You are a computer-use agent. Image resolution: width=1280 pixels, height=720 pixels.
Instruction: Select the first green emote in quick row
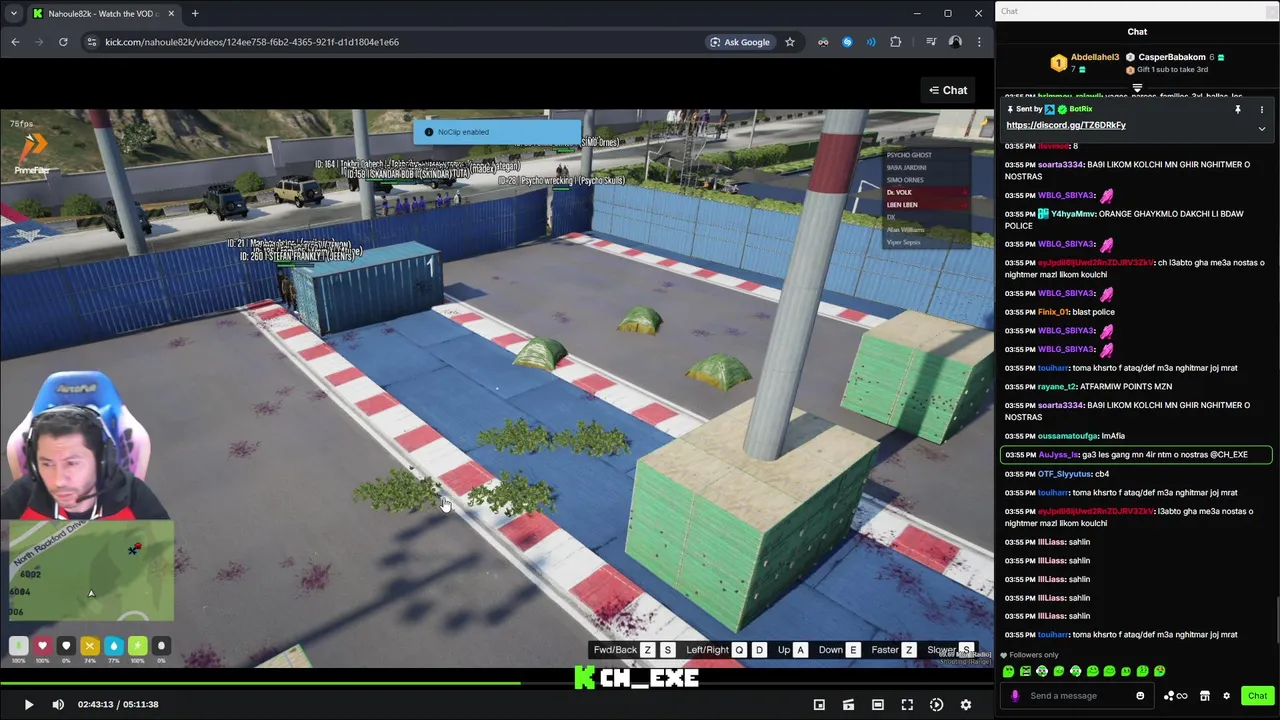(x=1008, y=672)
